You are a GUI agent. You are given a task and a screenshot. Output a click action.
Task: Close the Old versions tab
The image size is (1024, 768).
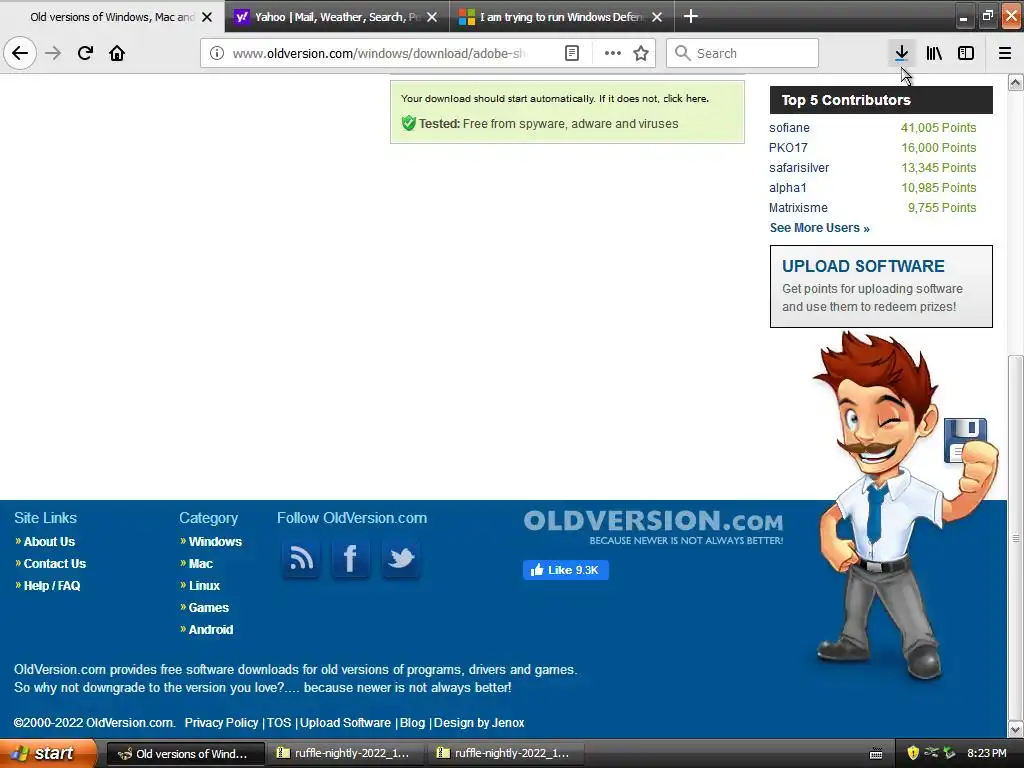tap(207, 17)
